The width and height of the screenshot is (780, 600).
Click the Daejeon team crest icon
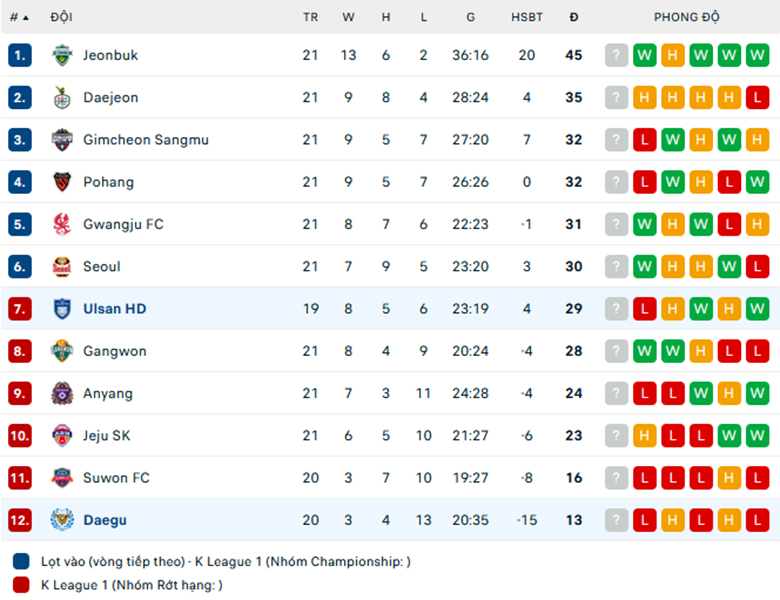click(x=62, y=98)
